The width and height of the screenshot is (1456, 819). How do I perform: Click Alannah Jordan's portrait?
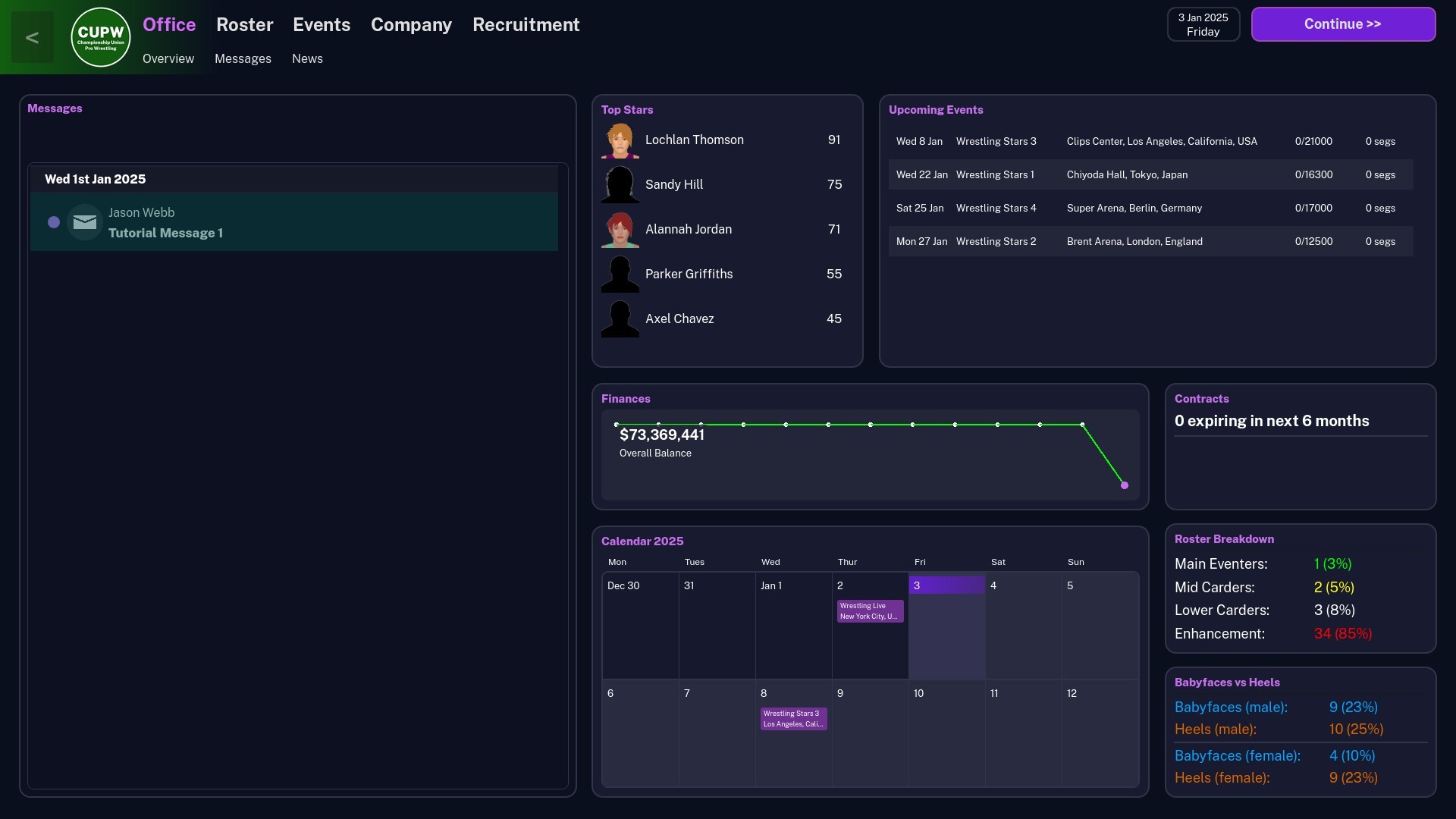click(x=620, y=229)
